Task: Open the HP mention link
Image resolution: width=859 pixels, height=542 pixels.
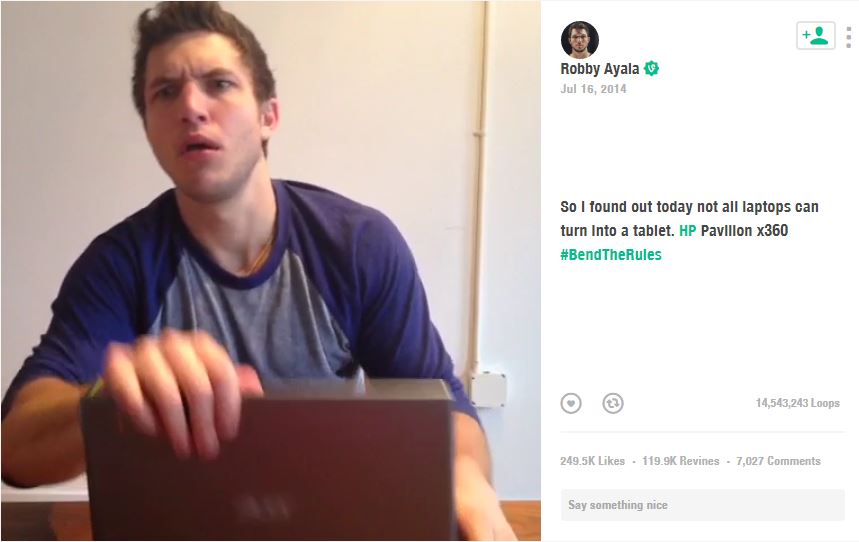Action: (x=688, y=231)
